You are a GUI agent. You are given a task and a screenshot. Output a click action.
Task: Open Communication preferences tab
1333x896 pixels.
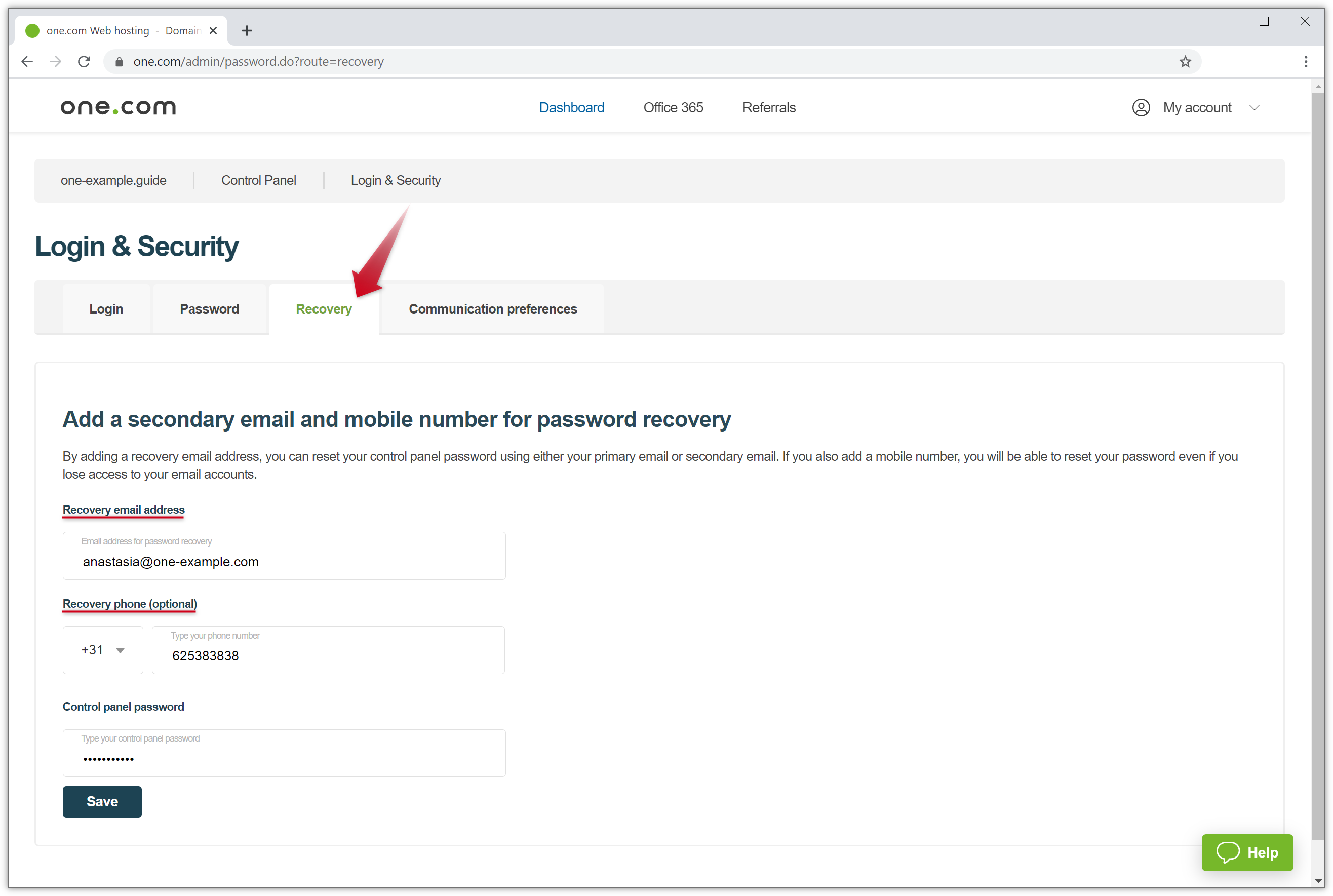tap(492, 309)
